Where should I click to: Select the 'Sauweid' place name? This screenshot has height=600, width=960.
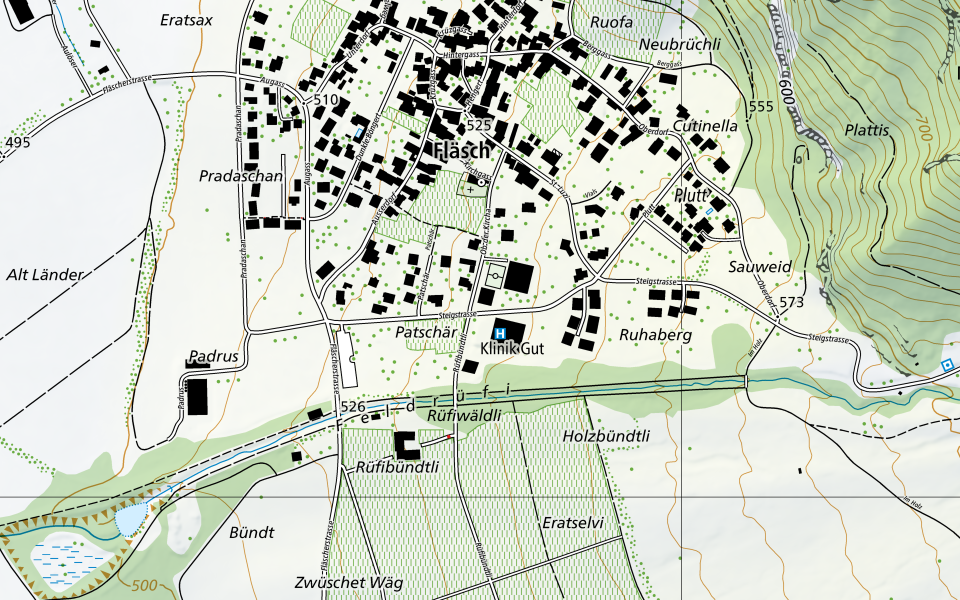[760, 267]
